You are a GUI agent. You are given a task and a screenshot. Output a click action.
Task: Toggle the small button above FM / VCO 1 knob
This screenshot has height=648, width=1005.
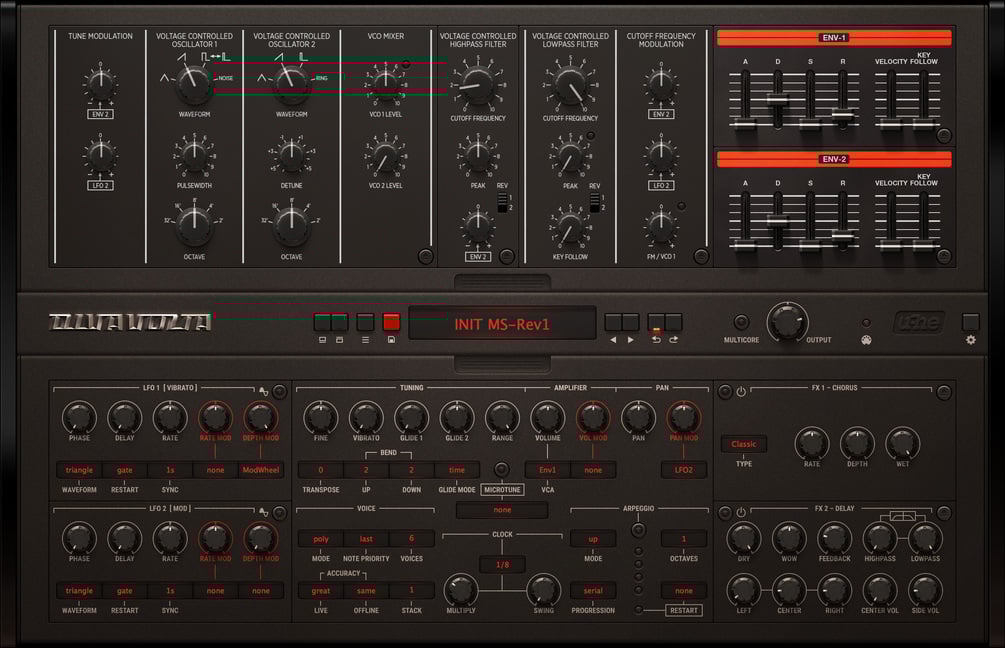click(x=681, y=206)
